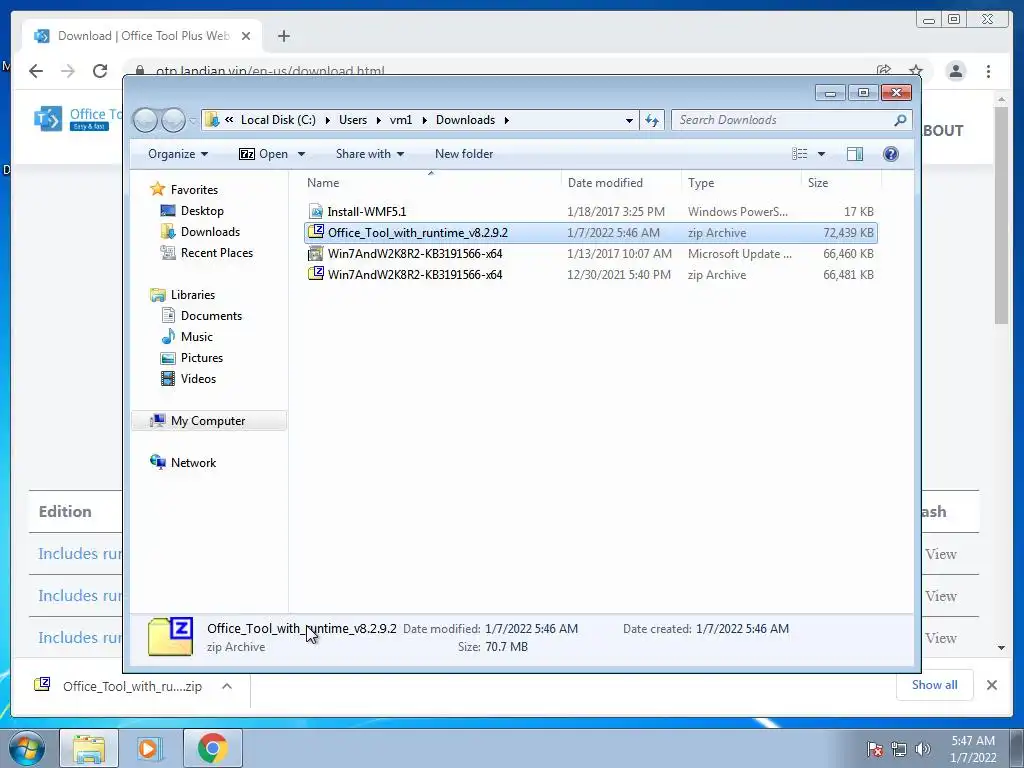Click the first View link on webpage

pos(940,554)
